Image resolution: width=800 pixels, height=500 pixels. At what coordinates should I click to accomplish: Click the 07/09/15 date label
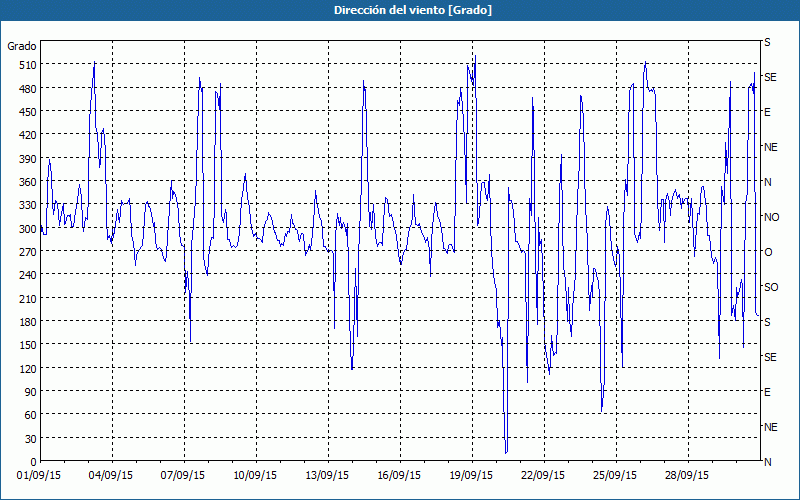[x=183, y=476]
